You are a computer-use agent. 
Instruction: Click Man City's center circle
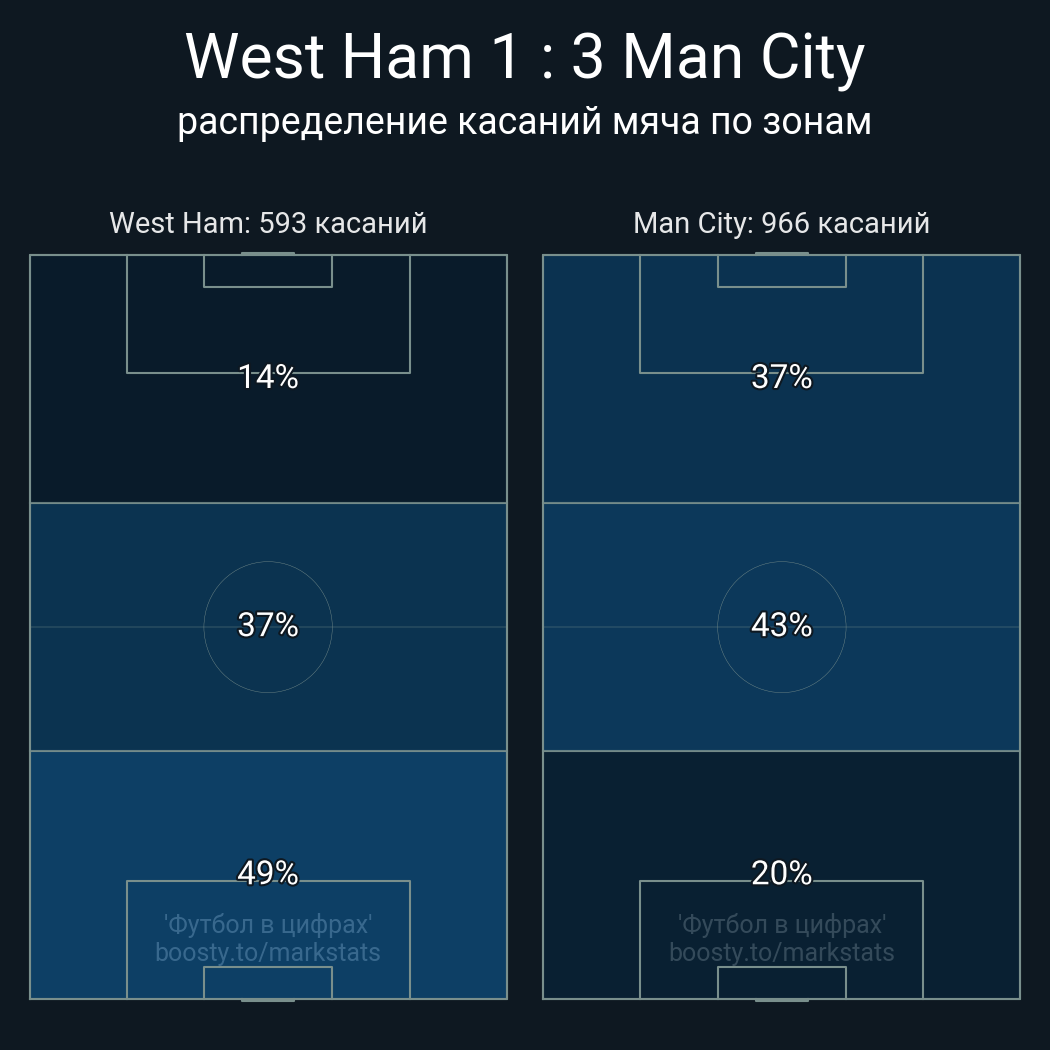tap(781, 627)
